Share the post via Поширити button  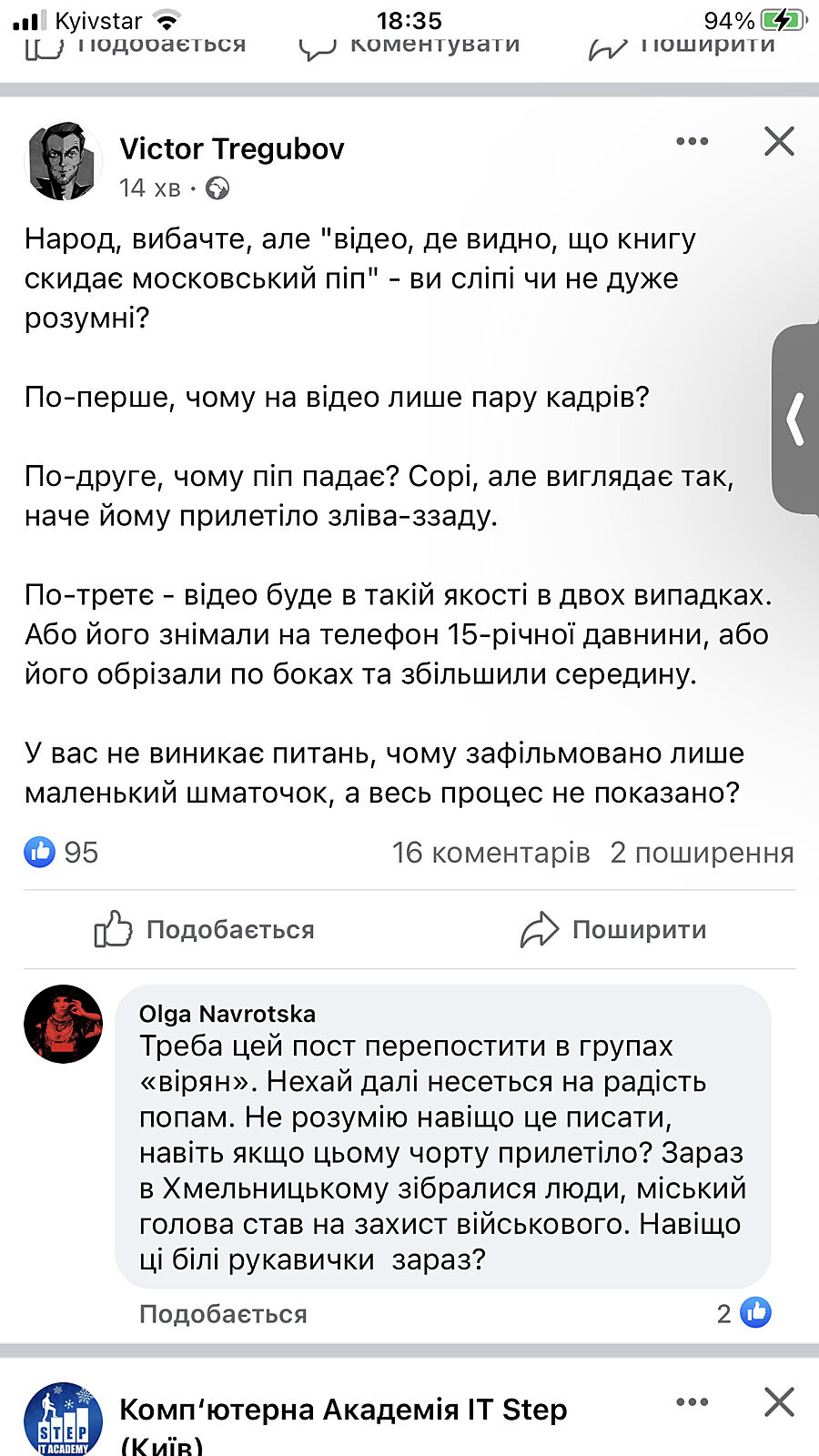tap(613, 929)
